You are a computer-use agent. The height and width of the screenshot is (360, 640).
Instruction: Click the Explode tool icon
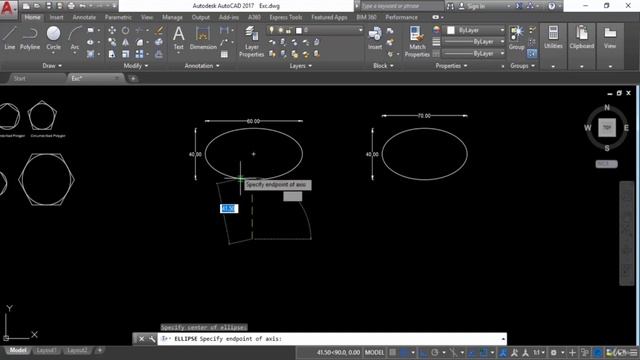pos(159,42)
